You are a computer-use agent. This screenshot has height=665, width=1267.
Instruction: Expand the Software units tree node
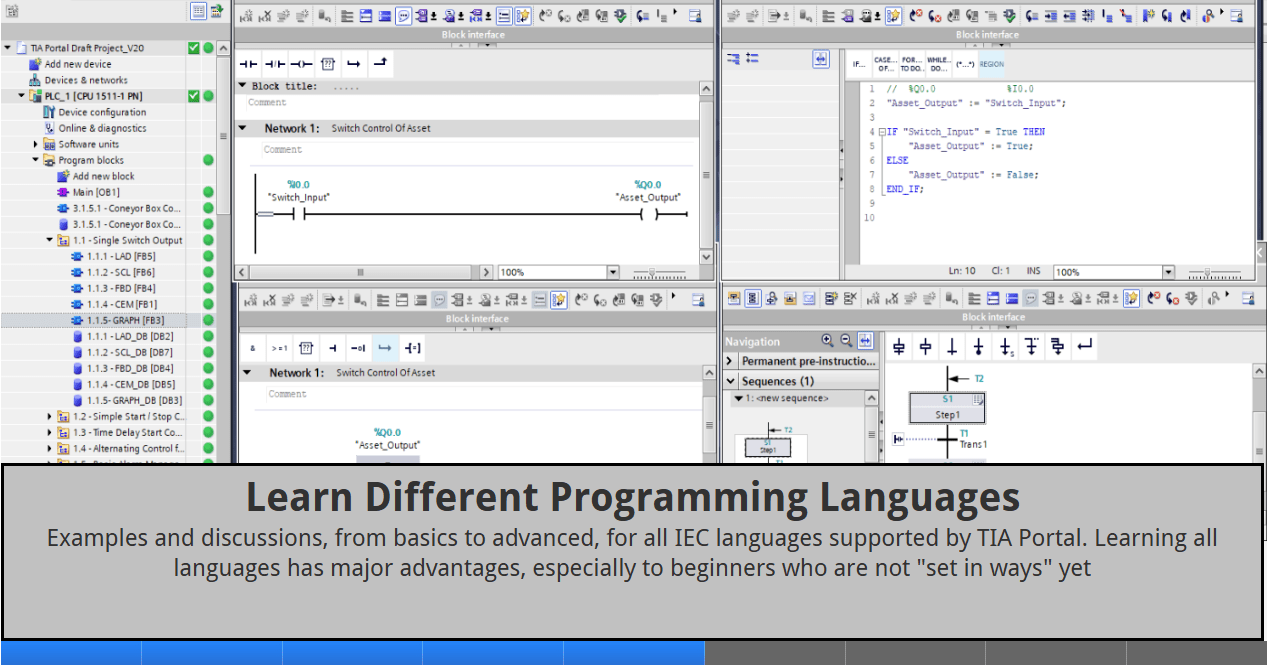[36, 144]
